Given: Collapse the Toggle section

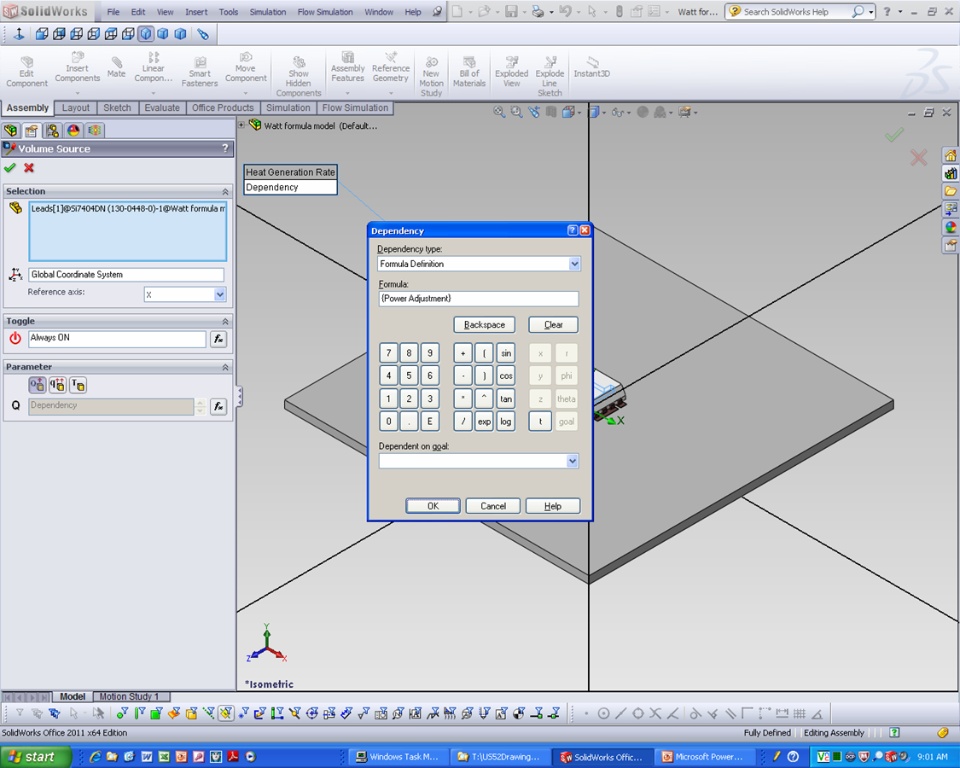Looking at the screenshot, I should click(x=225, y=321).
